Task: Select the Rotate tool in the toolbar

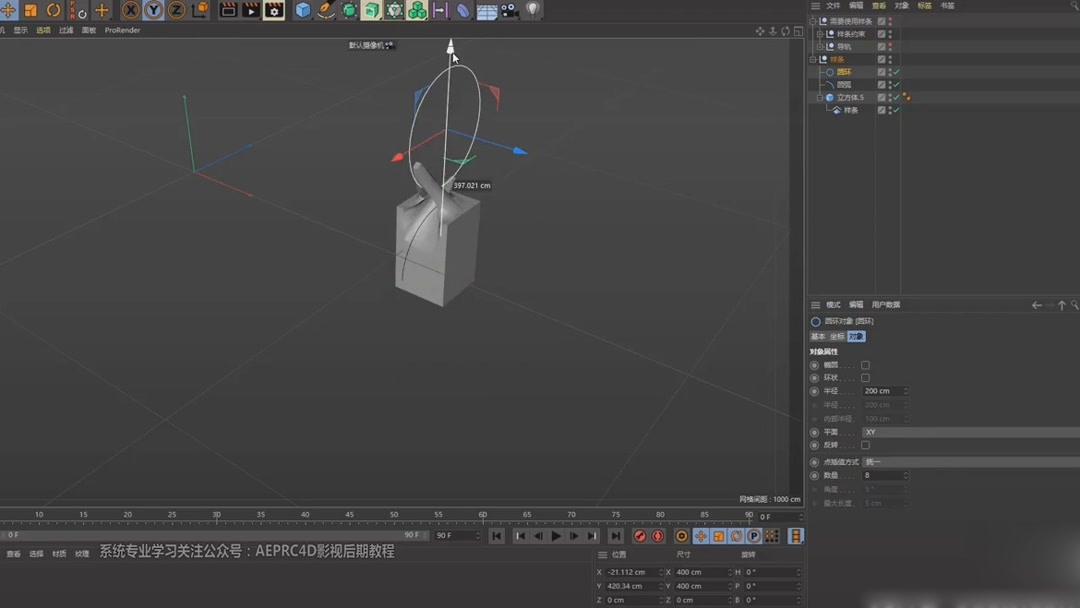Action: [52, 10]
